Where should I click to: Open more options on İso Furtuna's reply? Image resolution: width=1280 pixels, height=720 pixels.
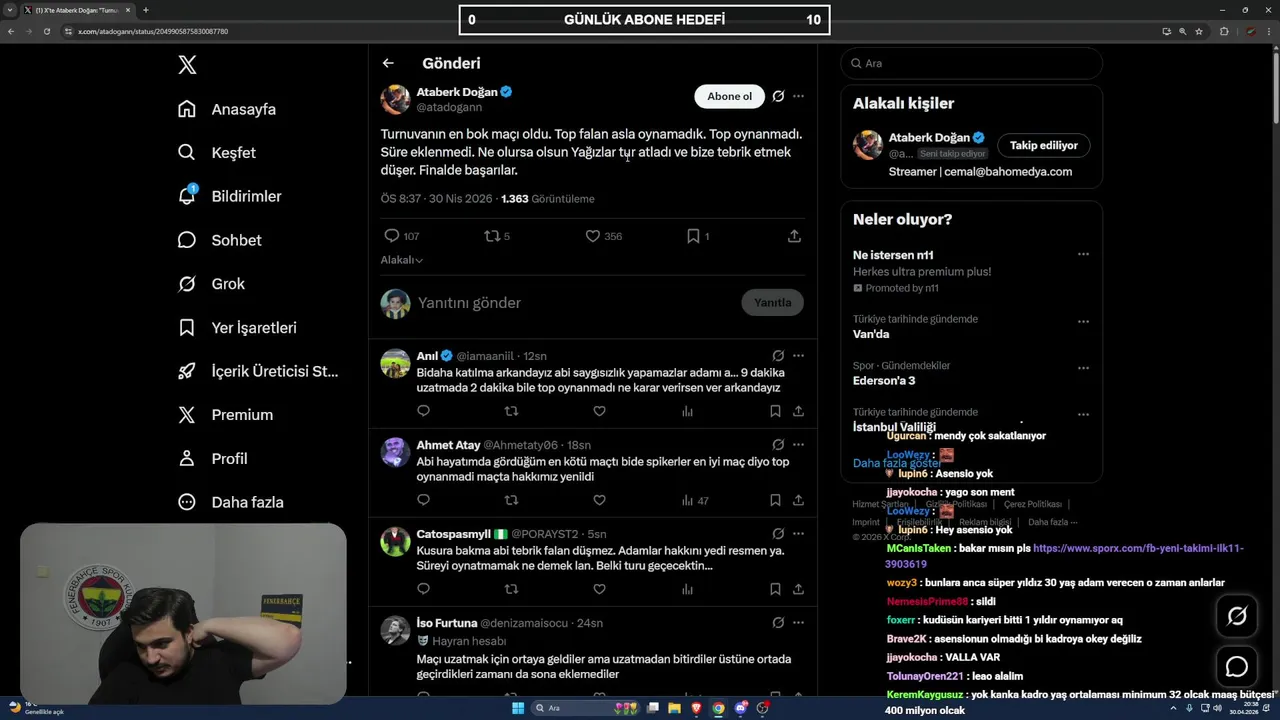click(x=798, y=622)
